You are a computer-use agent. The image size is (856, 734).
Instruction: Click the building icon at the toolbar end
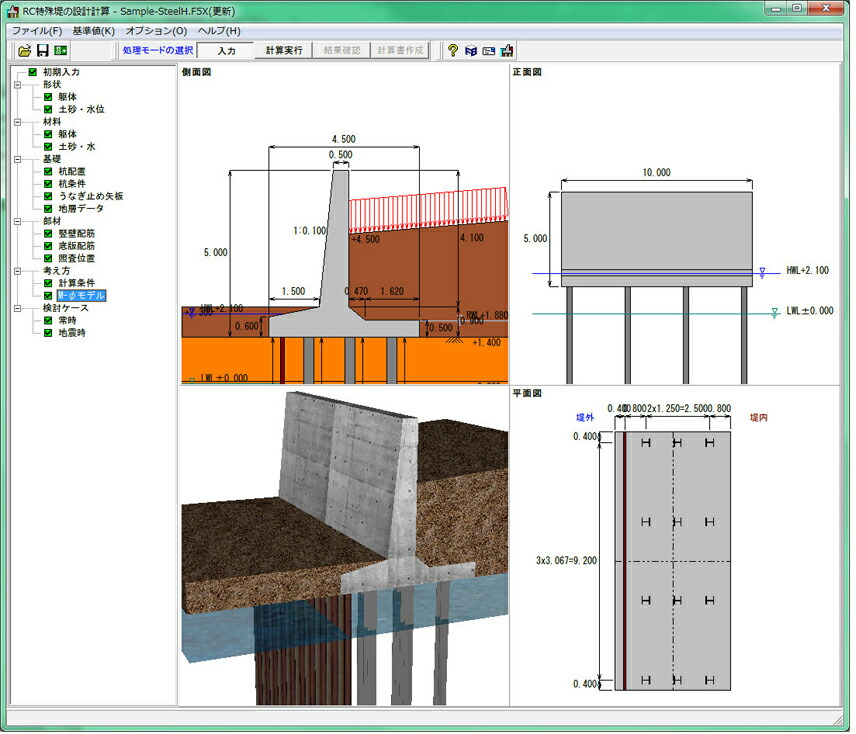pyautogui.click(x=507, y=51)
